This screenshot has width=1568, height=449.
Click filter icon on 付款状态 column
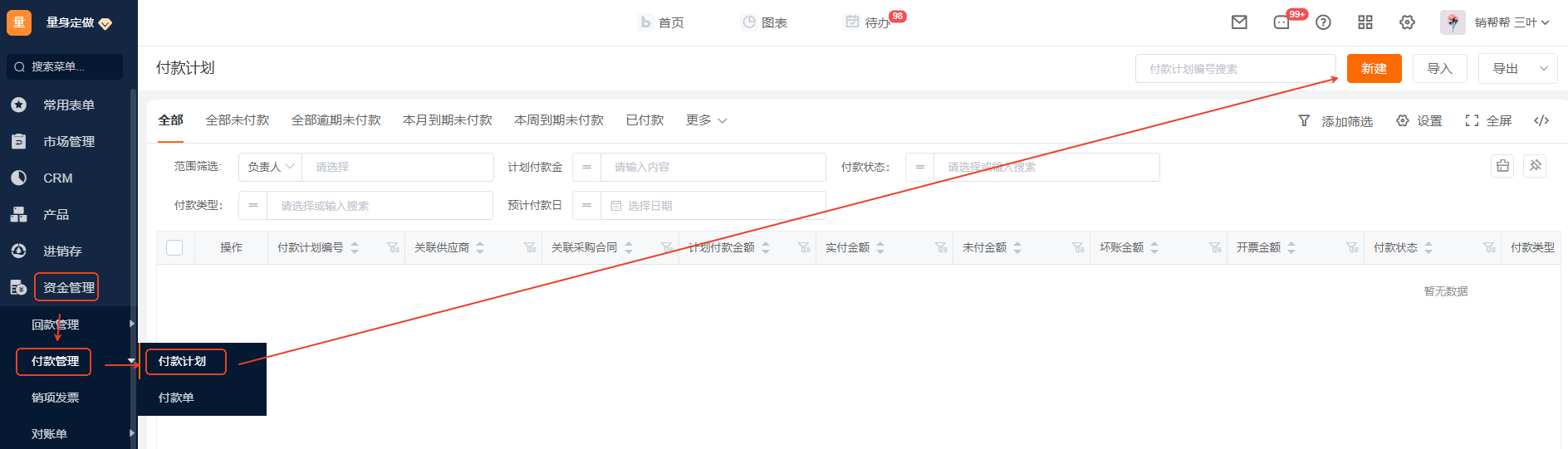[1489, 247]
